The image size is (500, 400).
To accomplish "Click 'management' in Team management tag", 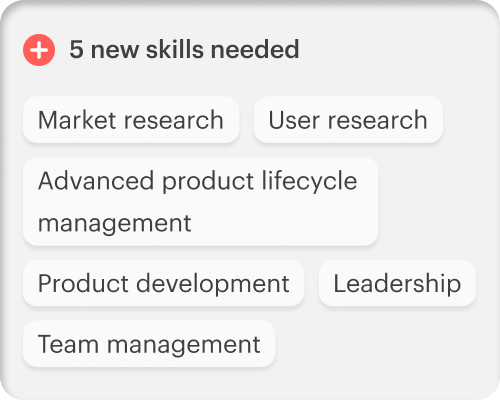I will pos(183,345).
